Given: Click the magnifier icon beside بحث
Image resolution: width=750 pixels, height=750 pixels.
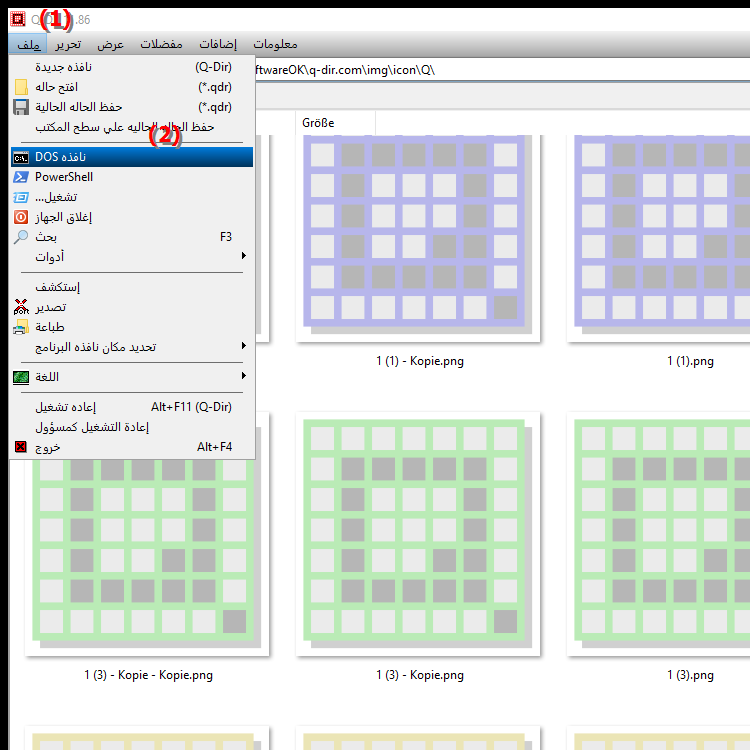Looking at the screenshot, I should tap(21, 237).
